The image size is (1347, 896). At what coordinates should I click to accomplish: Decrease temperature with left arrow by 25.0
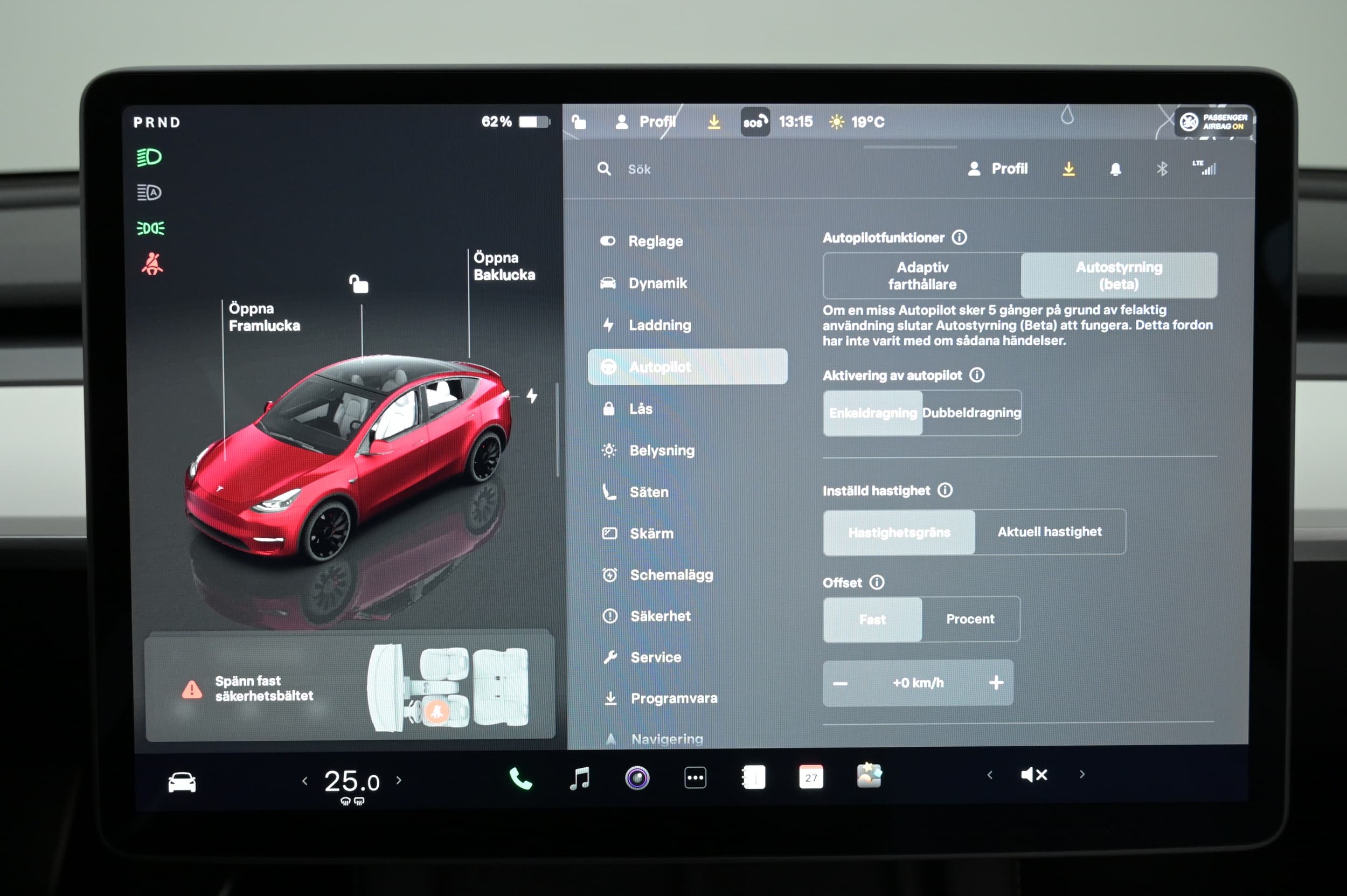pos(304,781)
